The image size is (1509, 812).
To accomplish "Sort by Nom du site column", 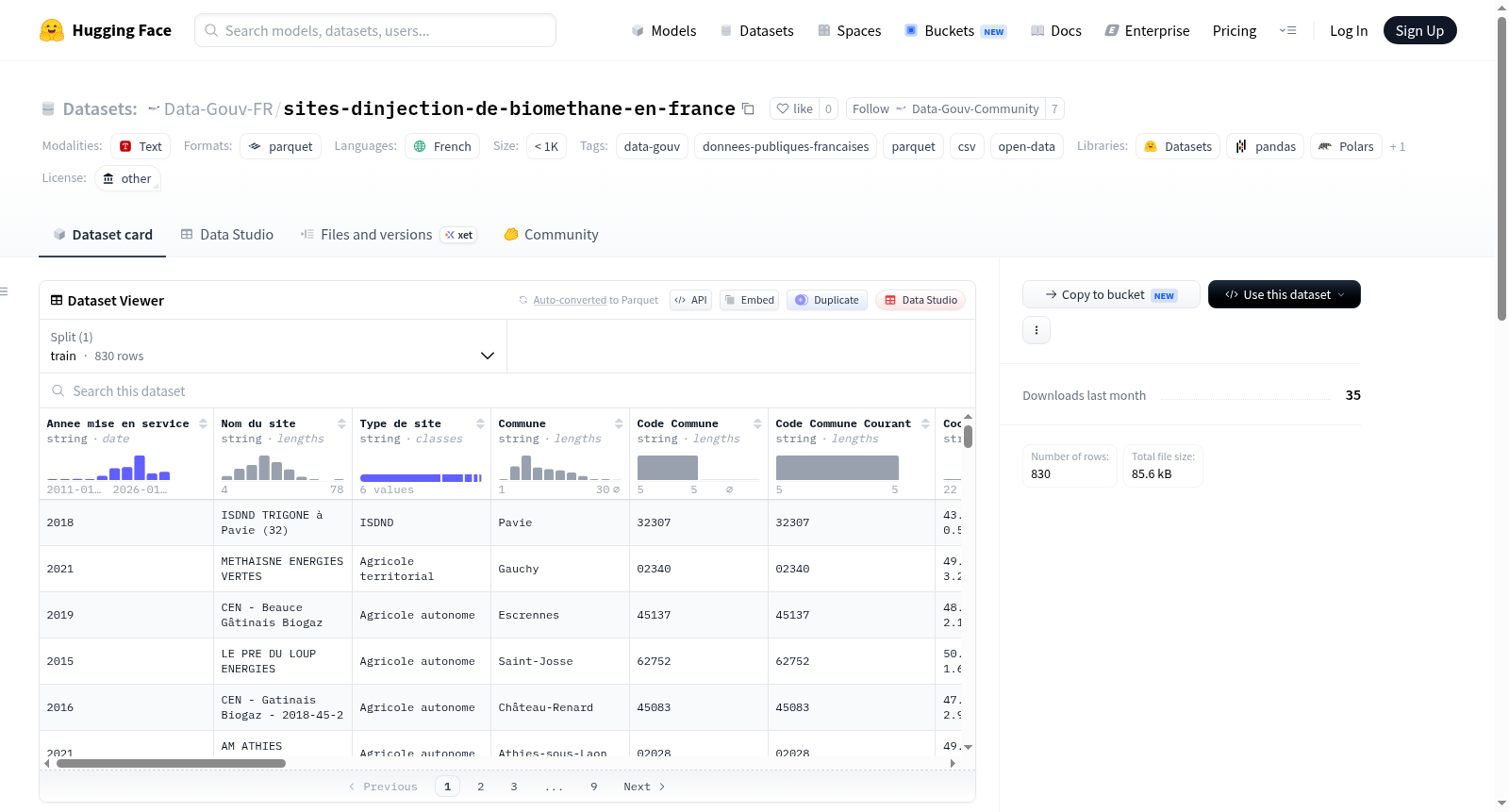I will [341, 424].
